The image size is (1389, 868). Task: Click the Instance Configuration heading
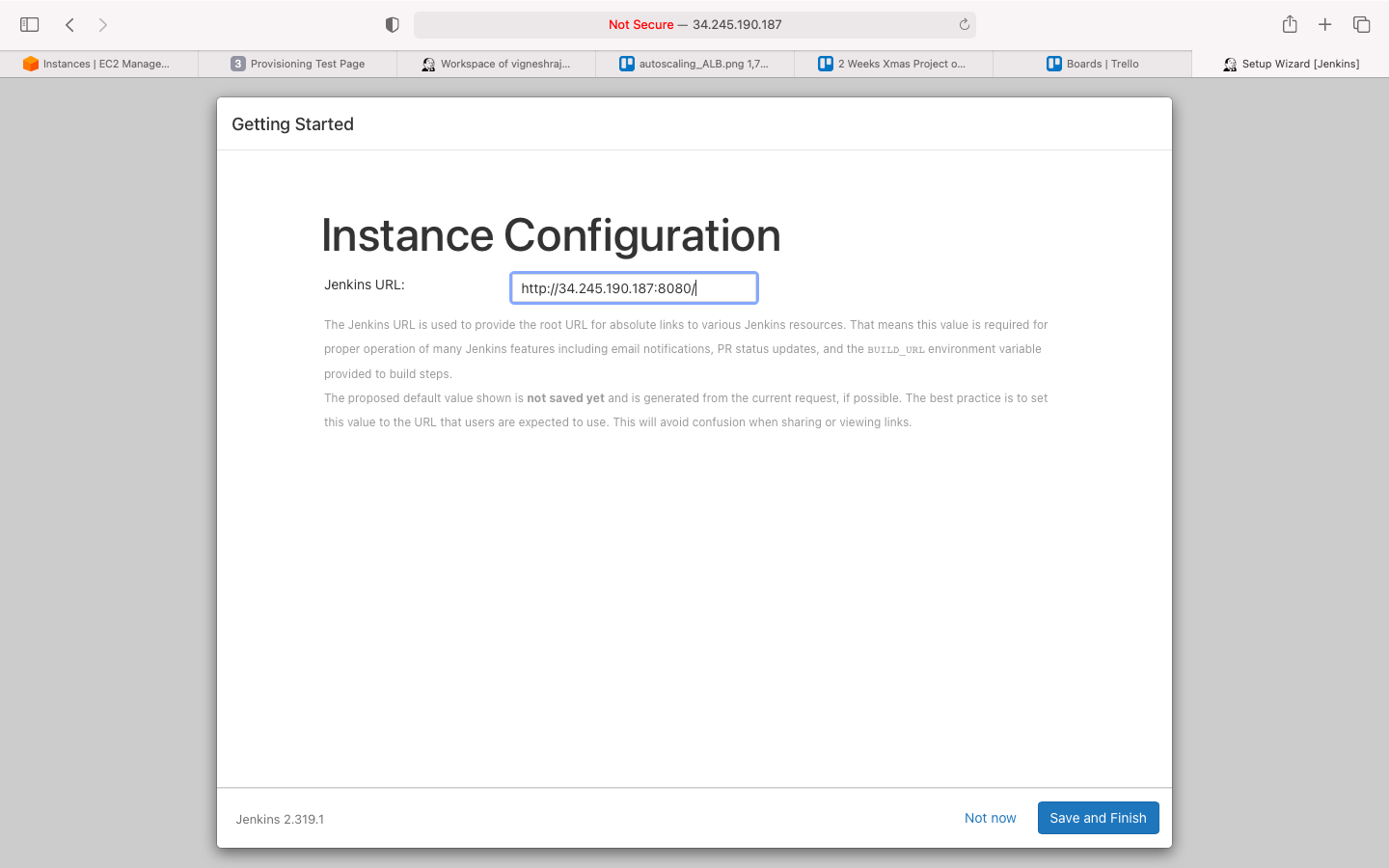pos(551,235)
